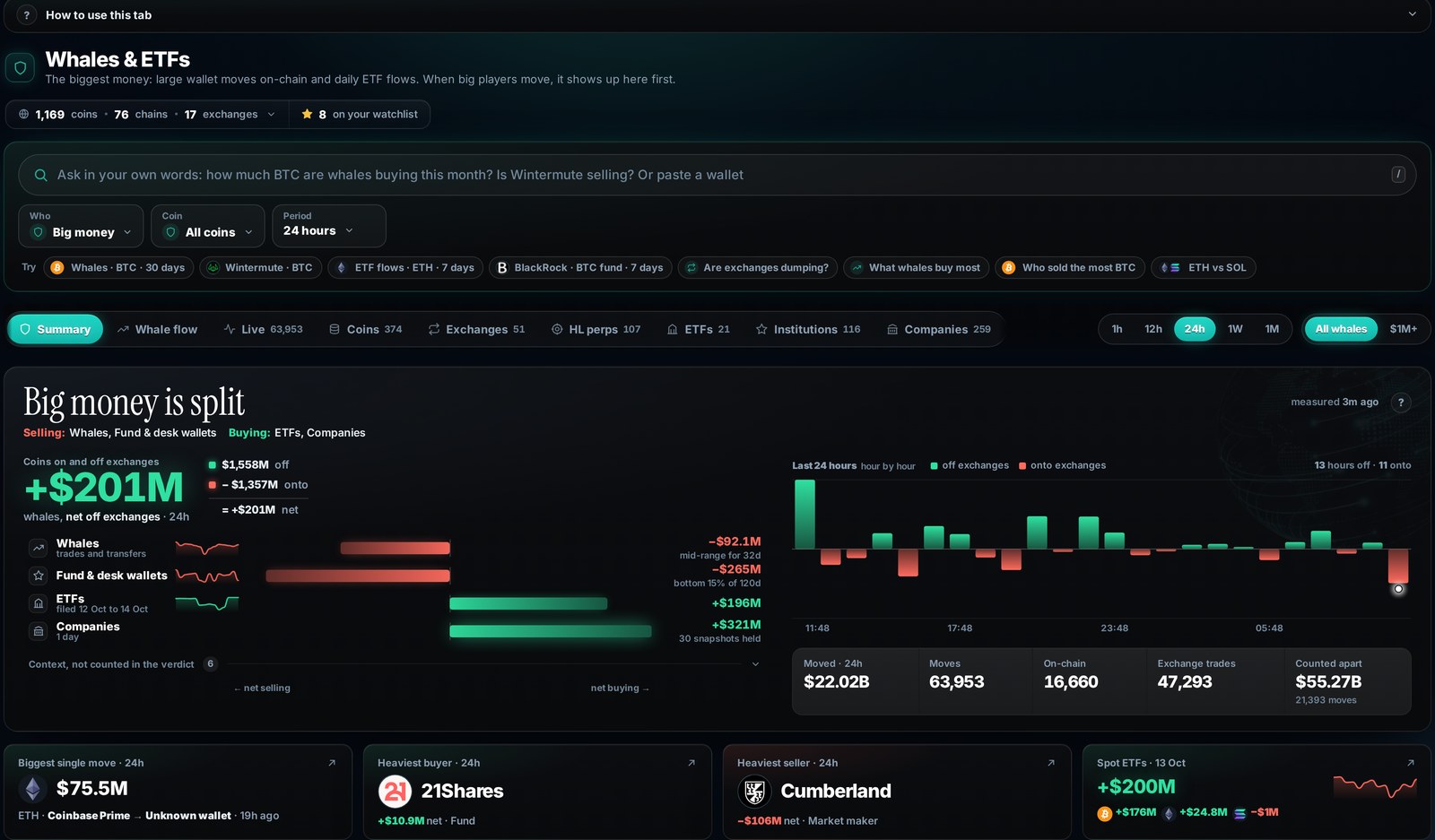Select the 1W time range toggle

click(x=1235, y=329)
